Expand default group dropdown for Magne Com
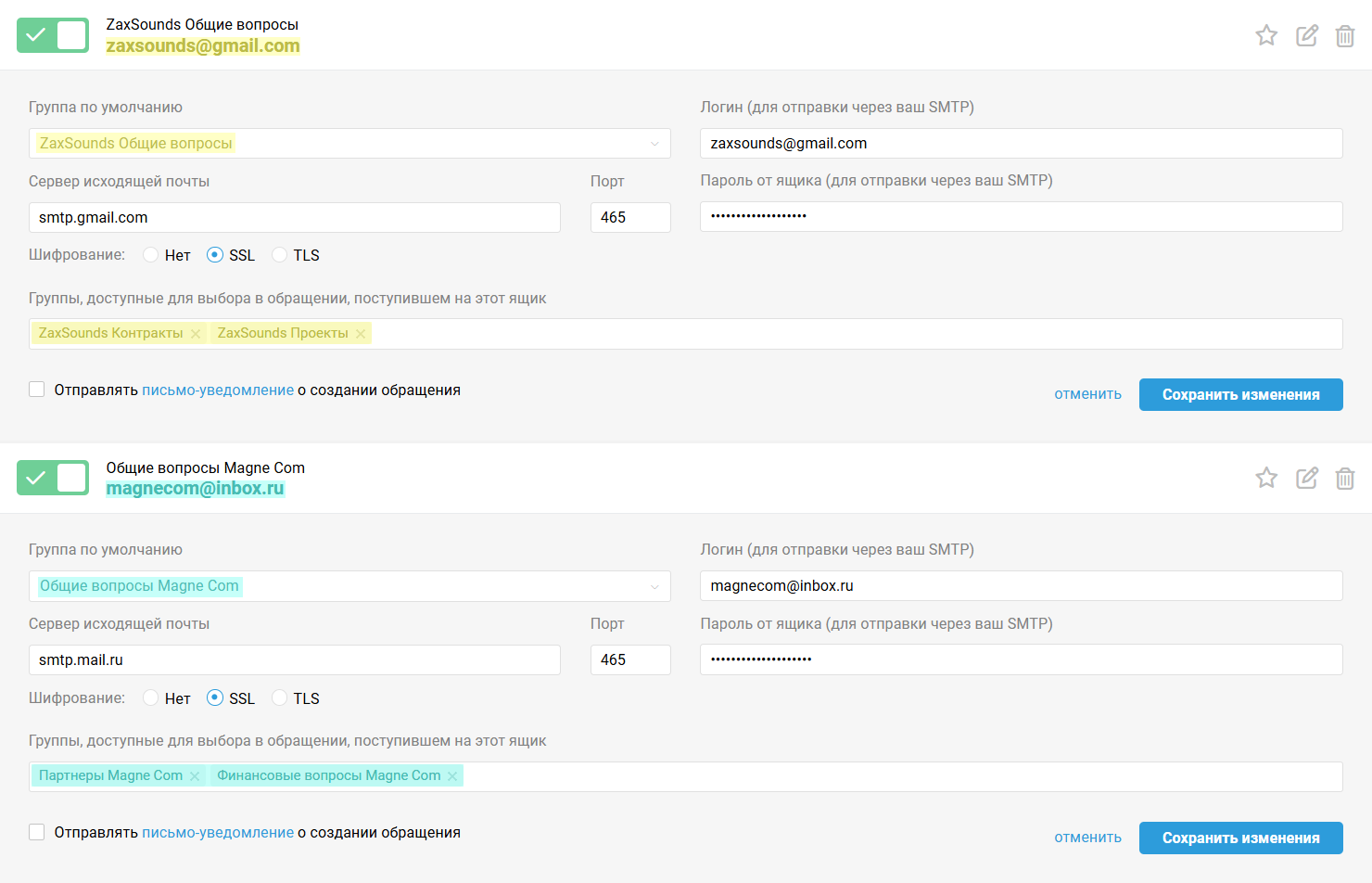The height and width of the screenshot is (883, 1372). tap(349, 586)
